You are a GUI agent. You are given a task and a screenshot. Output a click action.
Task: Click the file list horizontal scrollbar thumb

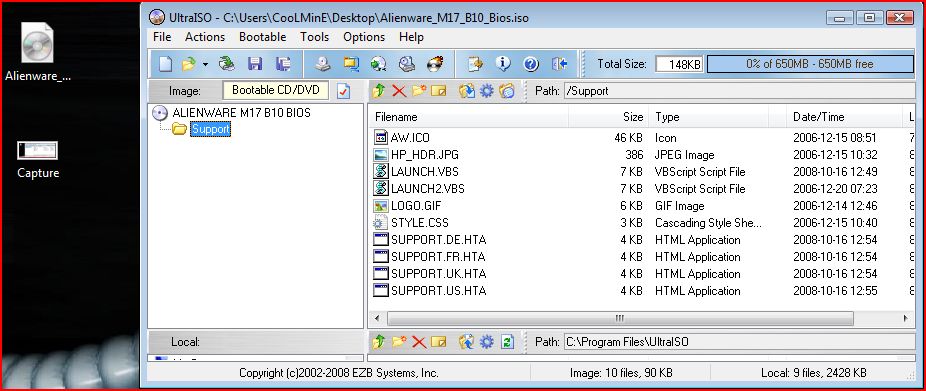coord(620,318)
